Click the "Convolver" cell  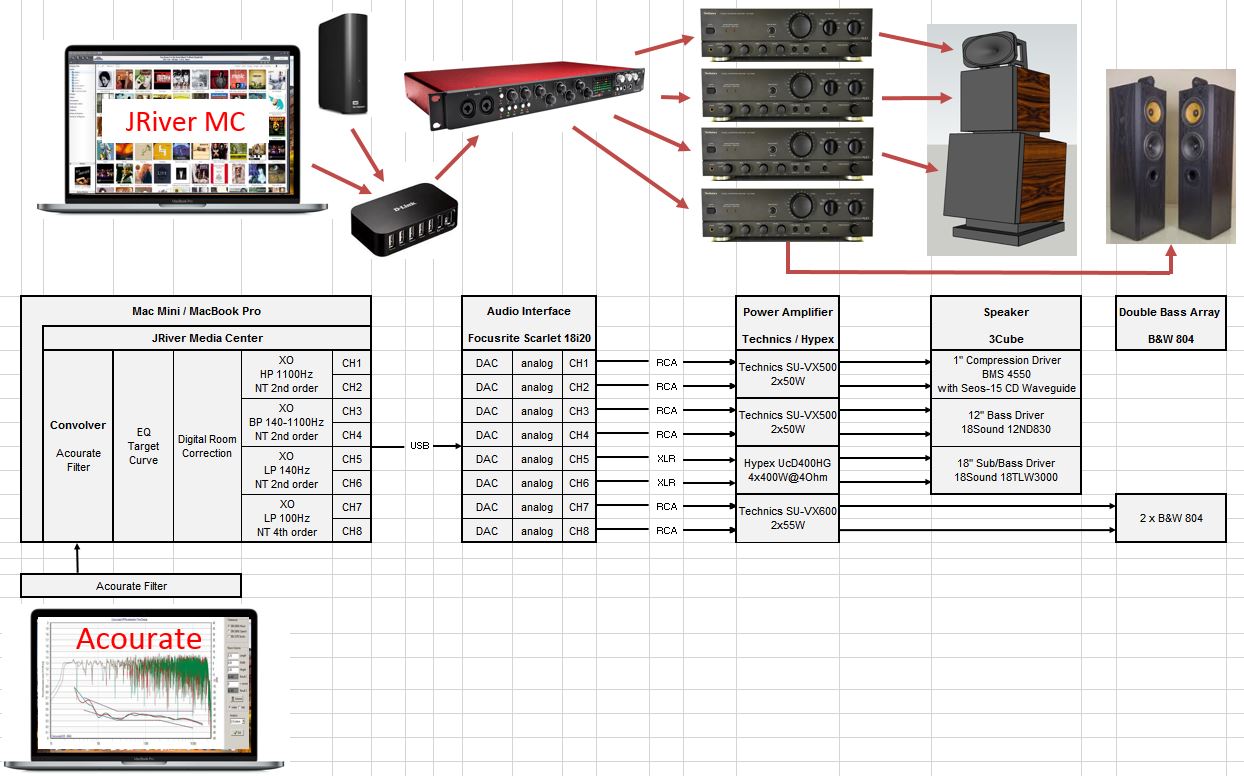pos(78,446)
